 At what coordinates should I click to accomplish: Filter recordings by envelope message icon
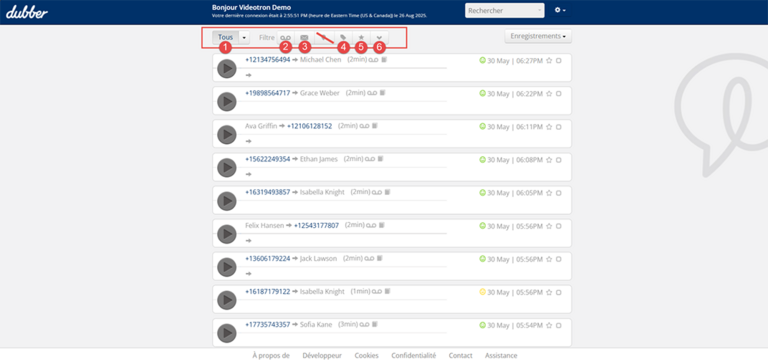point(304,37)
